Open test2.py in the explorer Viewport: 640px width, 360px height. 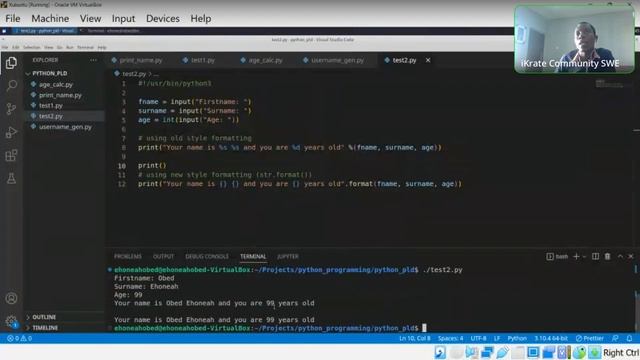point(51,116)
